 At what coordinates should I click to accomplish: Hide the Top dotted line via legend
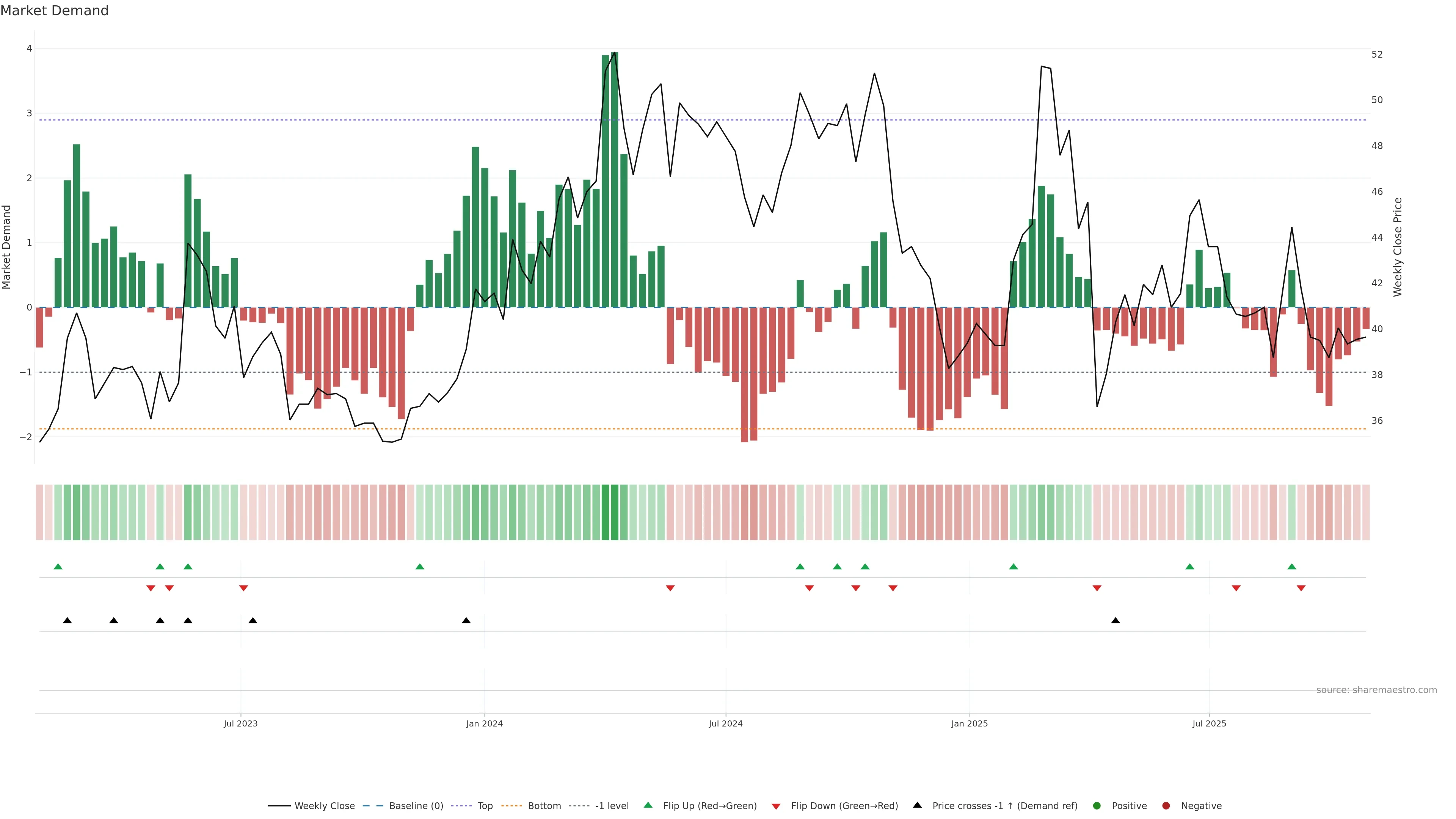click(x=485, y=805)
